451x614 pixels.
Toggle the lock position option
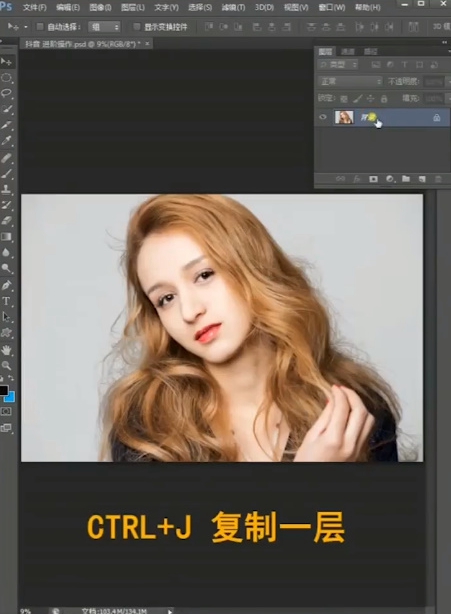point(370,99)
